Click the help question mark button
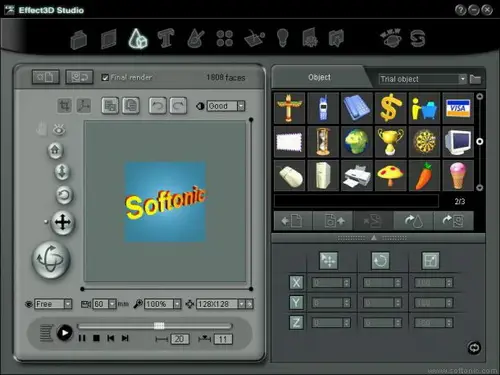 [x=460, y=10]
